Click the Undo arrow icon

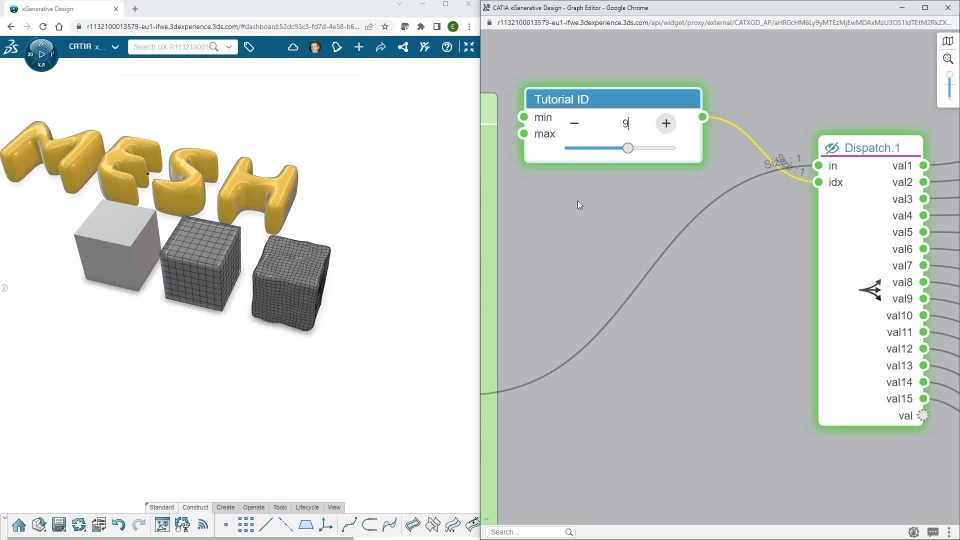(x=119, y=525)
